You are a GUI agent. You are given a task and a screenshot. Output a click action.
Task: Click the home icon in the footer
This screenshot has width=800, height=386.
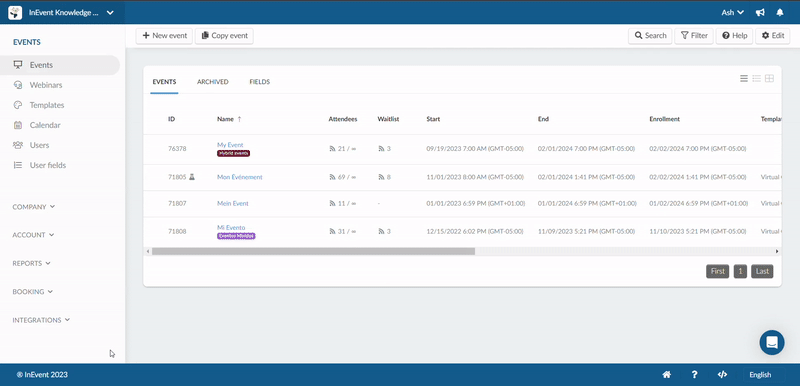pos(666,375)
